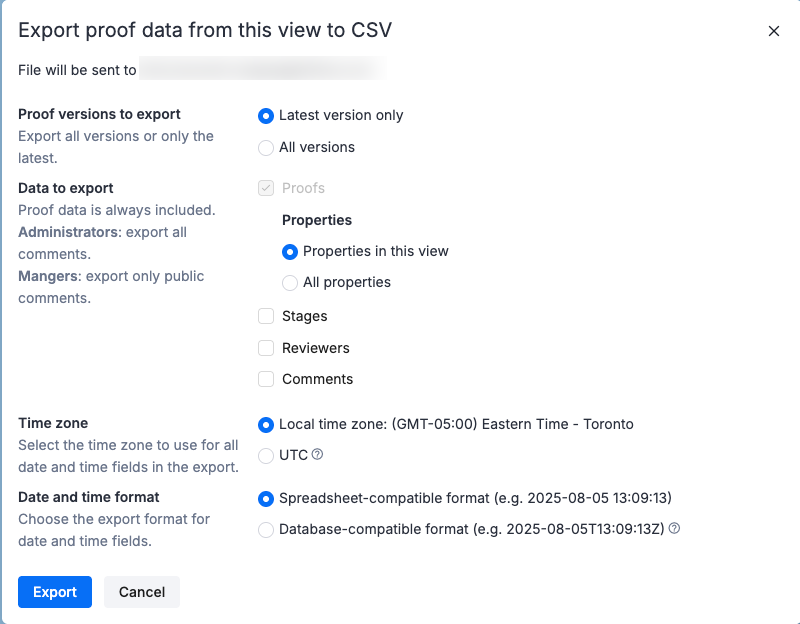The height and width of the screenshot is (624, 800).
Task: Click the disabled Proofs checkbox
Action: [266, 187]
